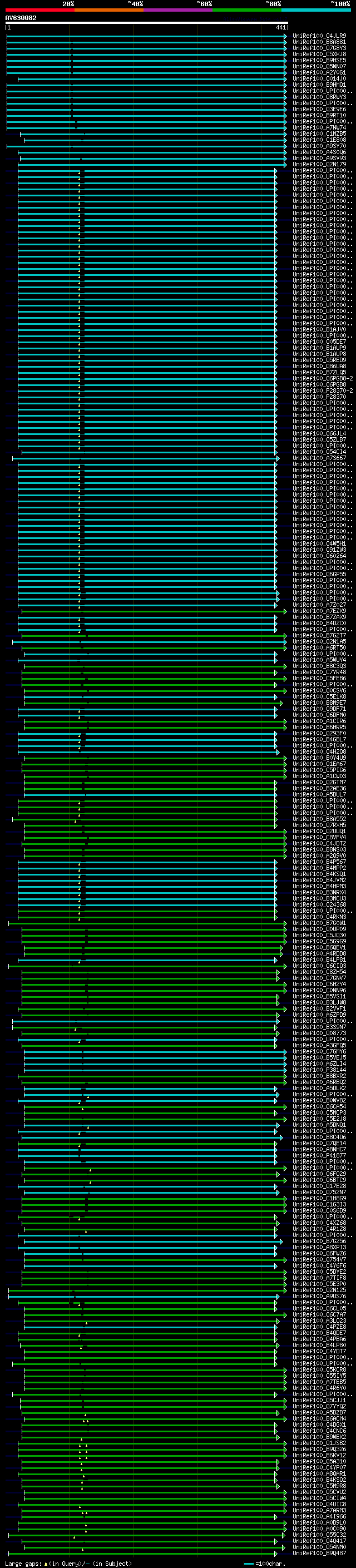Pick the UniRef100_Q014J0 row label

319,78
